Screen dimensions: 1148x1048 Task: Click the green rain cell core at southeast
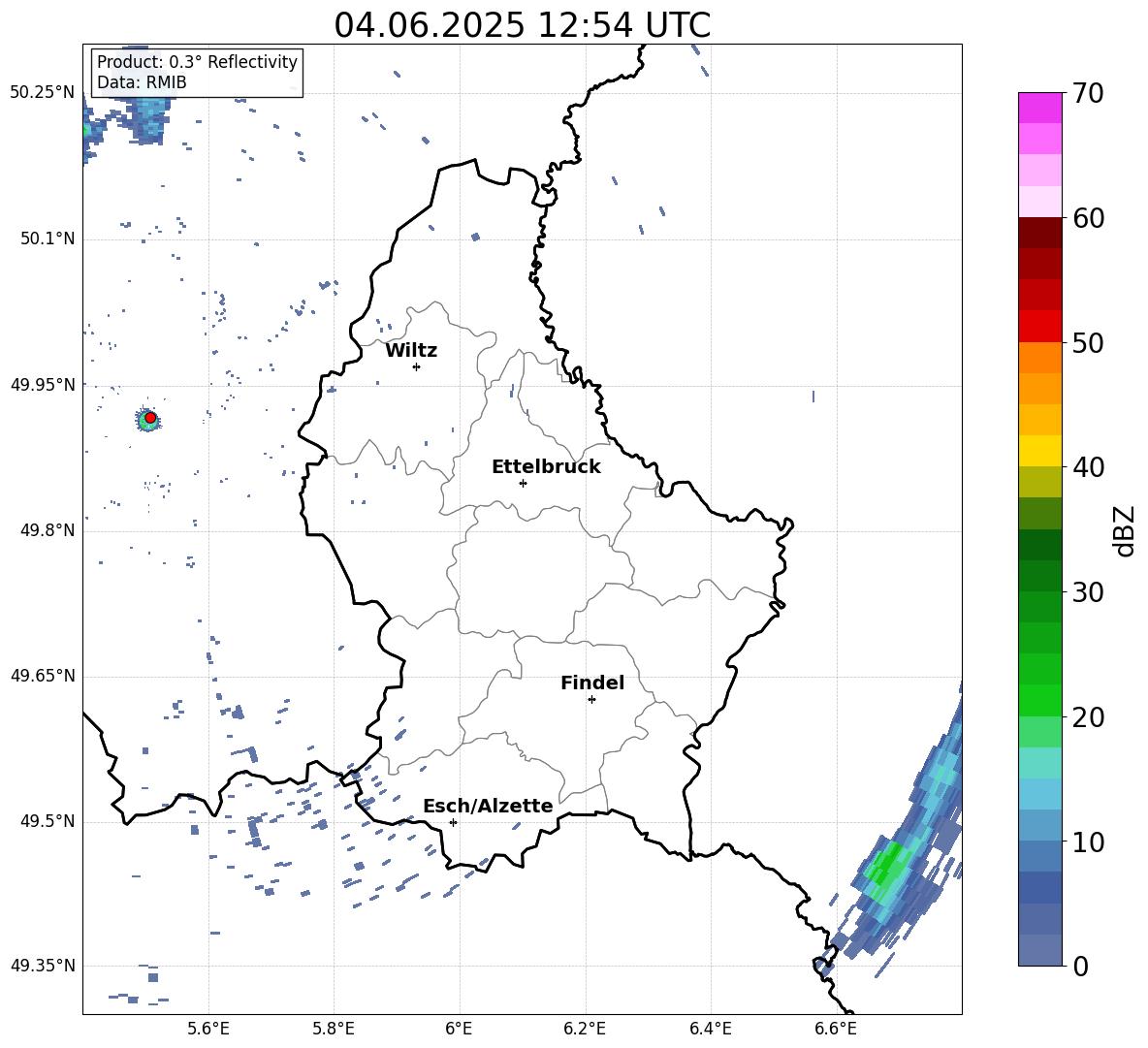[886, 864]
